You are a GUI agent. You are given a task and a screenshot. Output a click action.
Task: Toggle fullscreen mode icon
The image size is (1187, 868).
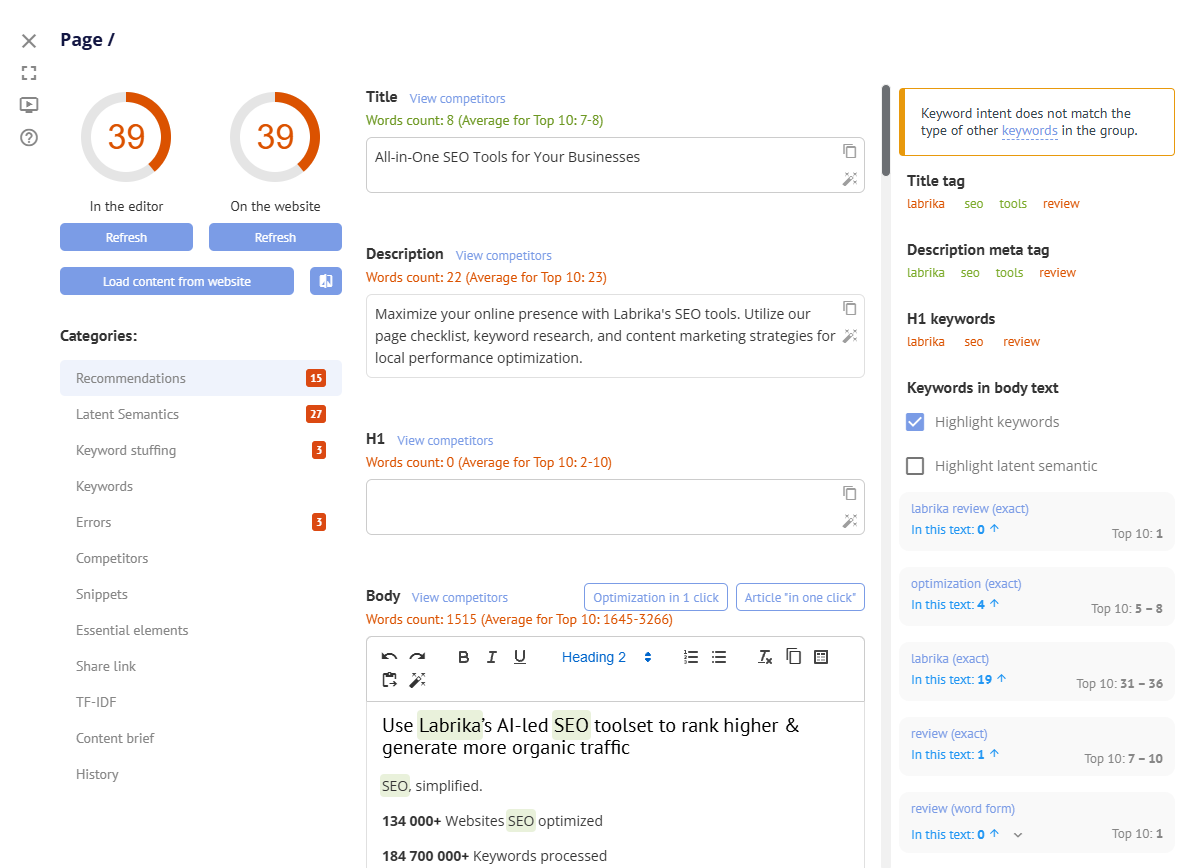pyautogui.click(x=29, y=73)
